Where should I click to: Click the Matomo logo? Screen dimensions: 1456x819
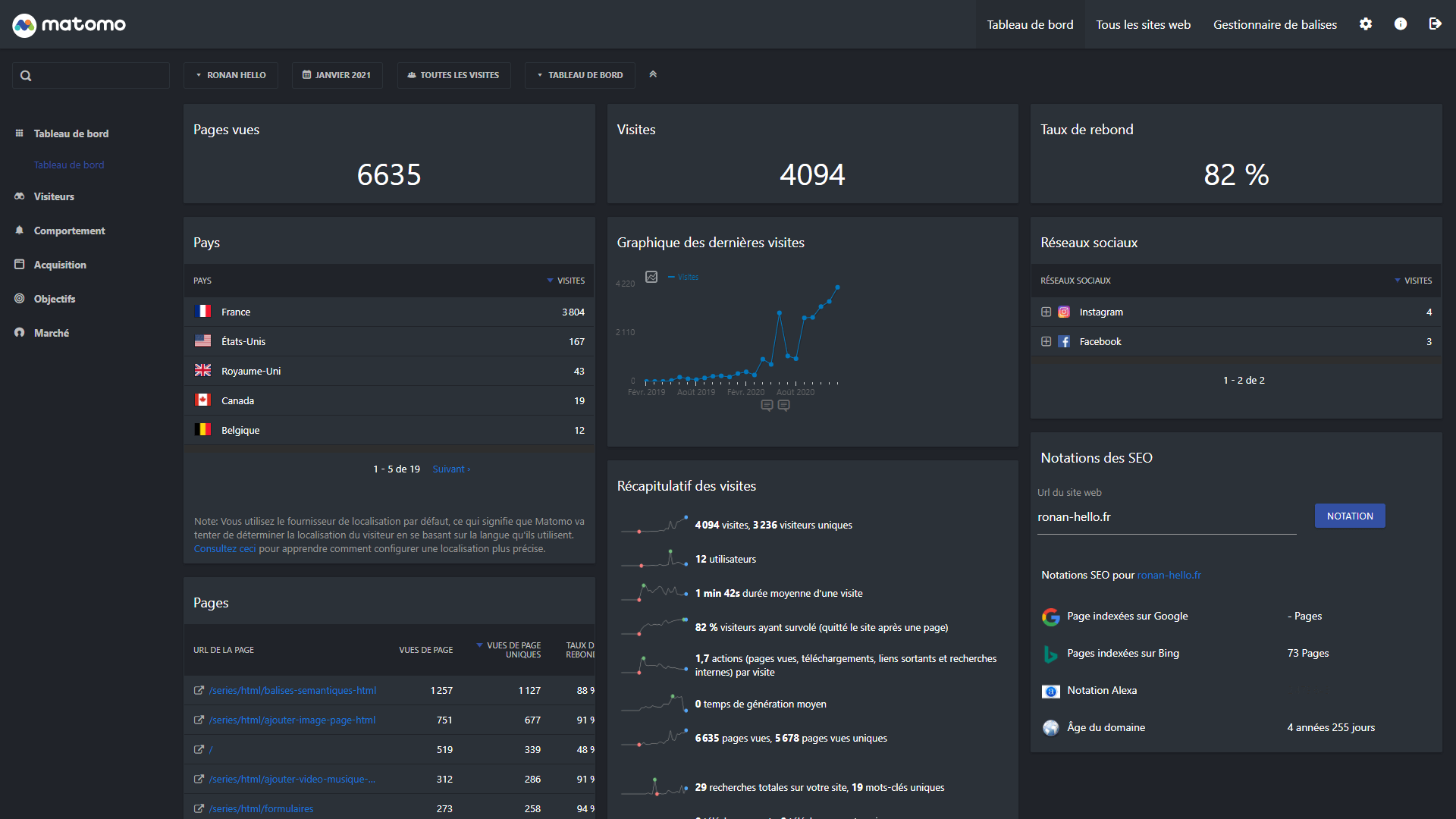pos(69,24)
